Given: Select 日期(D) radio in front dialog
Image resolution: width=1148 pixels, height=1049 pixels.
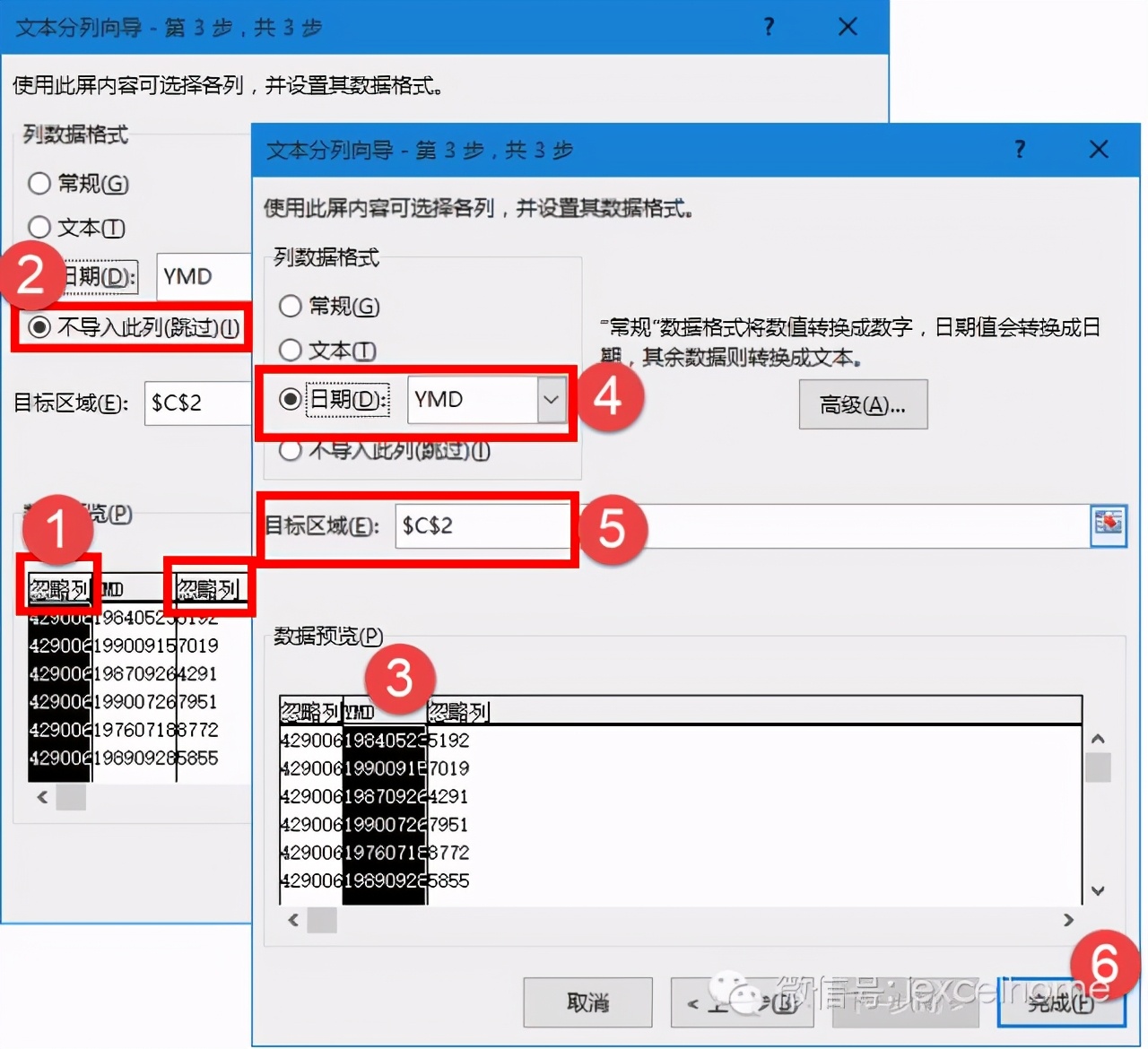Looking at the screenshot, I should click(x=290, y=398).
